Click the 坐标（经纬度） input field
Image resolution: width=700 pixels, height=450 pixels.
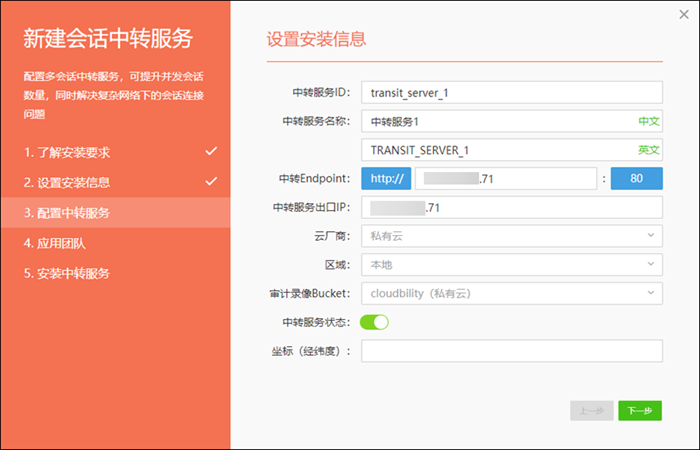[x=512, y=351]
